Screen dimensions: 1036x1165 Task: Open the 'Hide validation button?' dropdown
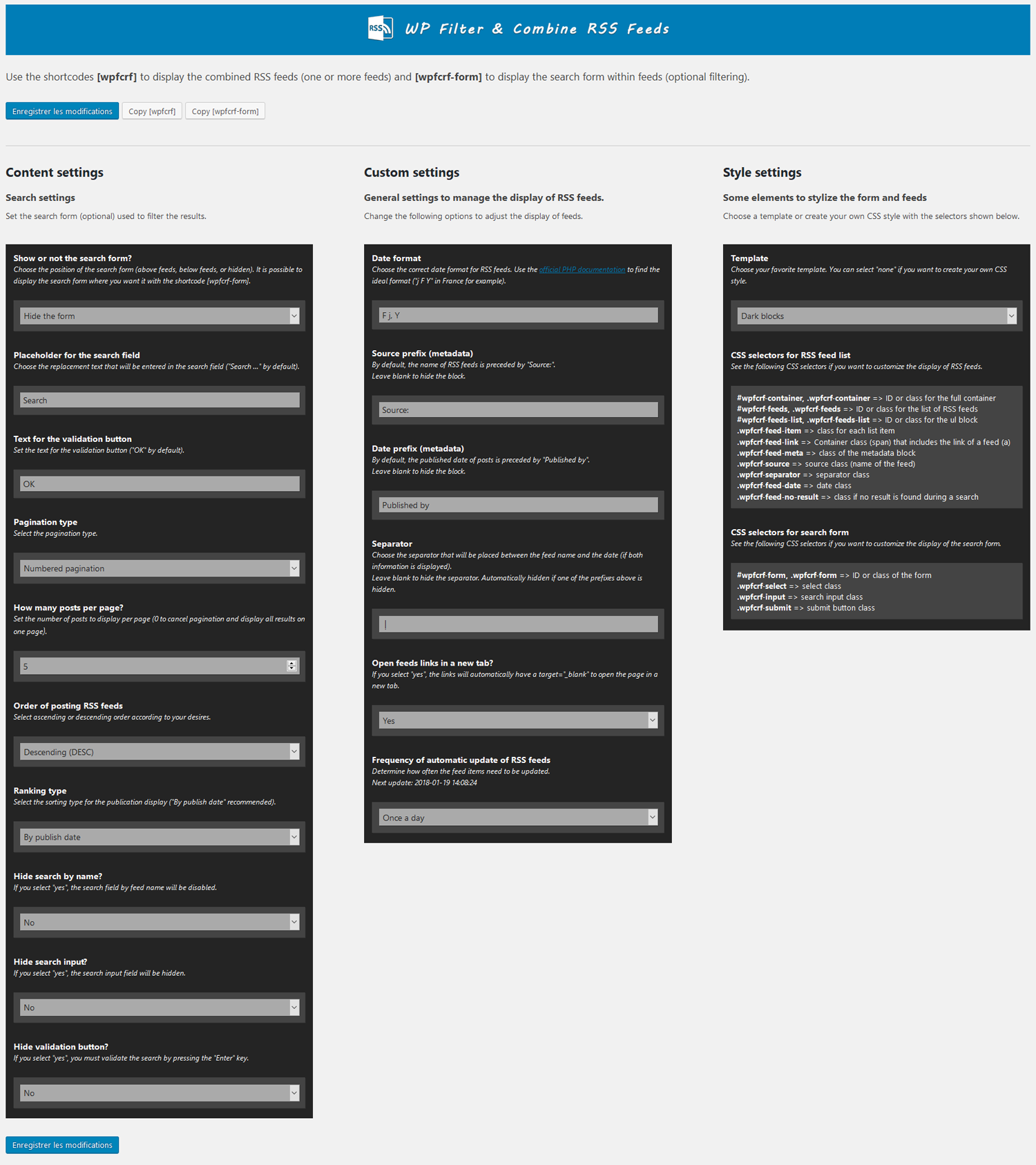pos(160,1092)
